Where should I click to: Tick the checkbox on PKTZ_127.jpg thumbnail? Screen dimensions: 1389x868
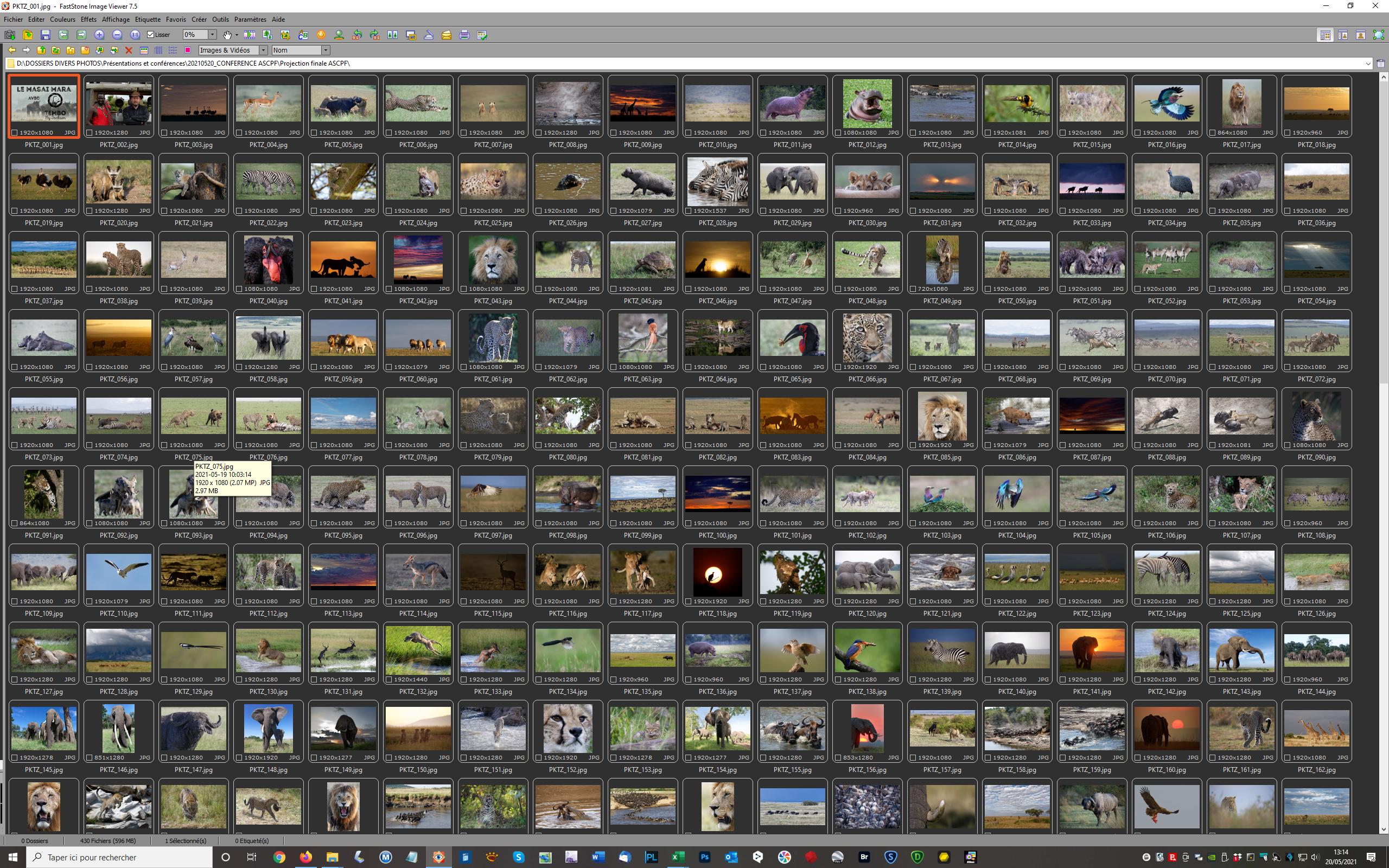pyautogui.click(x=14, y=679)
